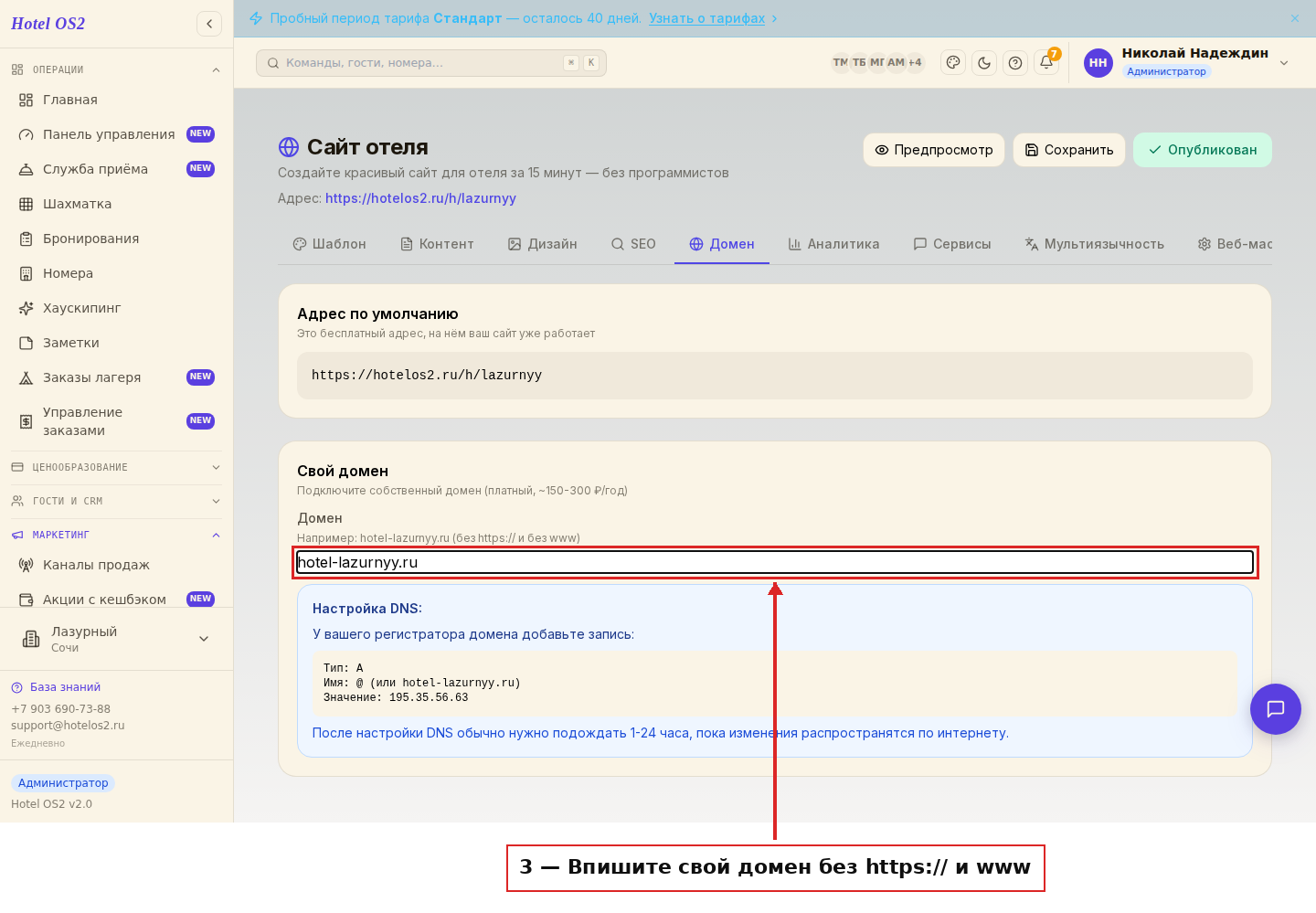Follow the Узнать о тарифах link

click(707, 18)
